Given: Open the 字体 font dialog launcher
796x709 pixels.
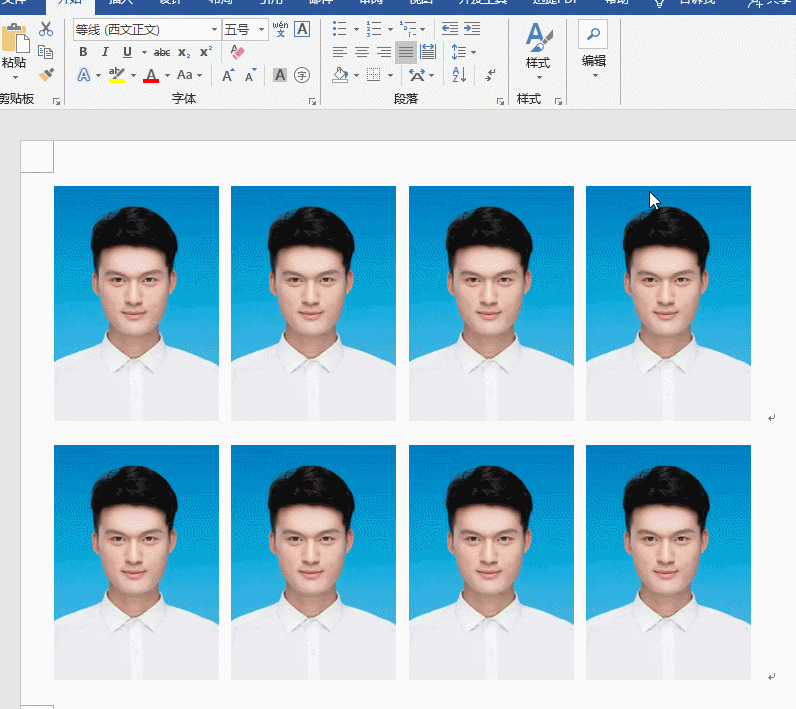Looking at the screenshot, I should coord(312,101).
